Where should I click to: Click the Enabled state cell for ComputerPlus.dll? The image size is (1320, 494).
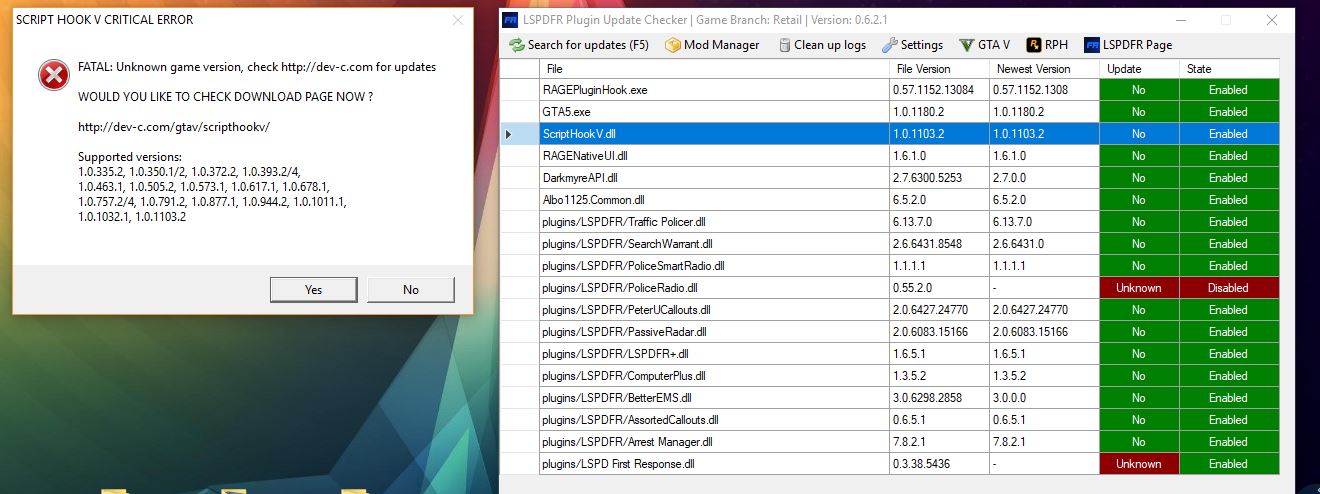pos(1229,376)
